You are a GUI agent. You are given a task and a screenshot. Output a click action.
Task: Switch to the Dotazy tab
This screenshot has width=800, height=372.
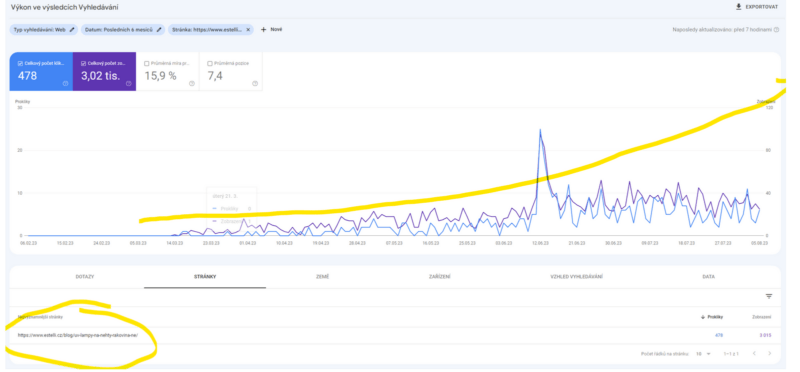(x=85, y=277)
